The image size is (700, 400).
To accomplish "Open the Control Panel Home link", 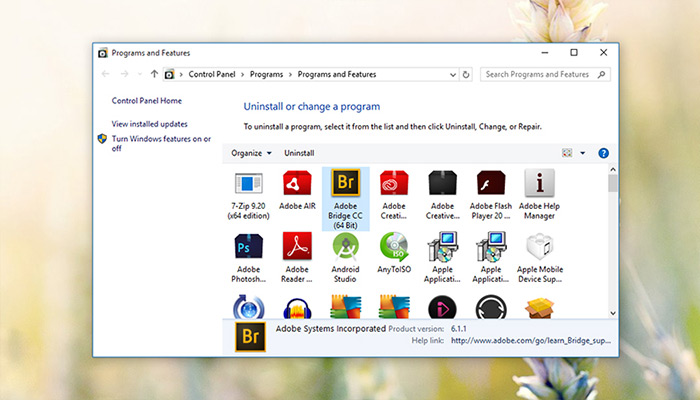I will click(146, 101).
